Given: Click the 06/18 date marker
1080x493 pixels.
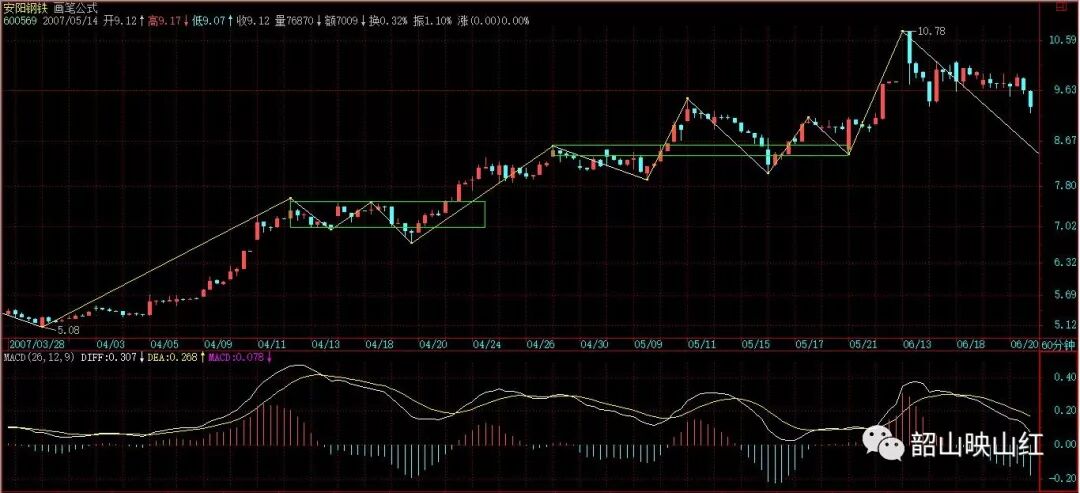Looking at the screenshot, I should [970, 344].
